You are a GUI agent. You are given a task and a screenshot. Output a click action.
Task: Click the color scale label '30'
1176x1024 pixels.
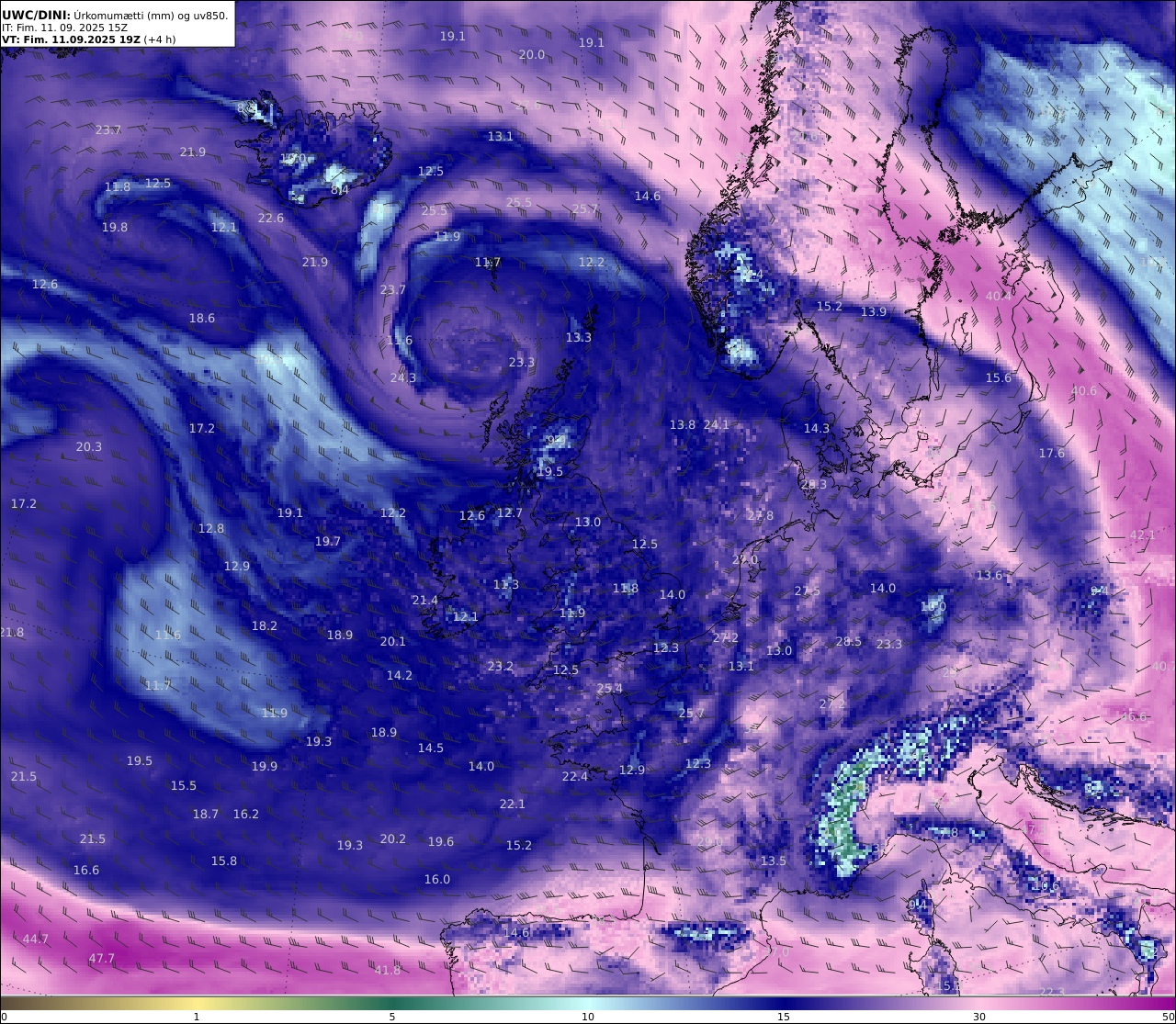click(x=979, y=1017)
